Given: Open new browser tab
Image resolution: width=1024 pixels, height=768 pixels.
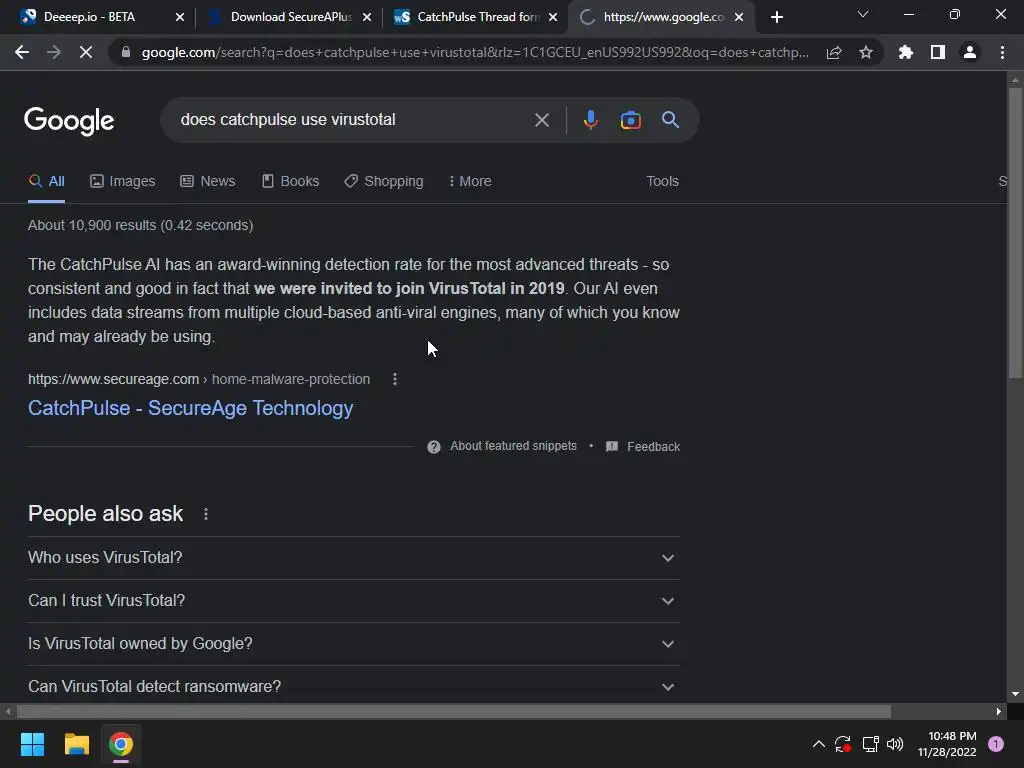Looking at the screenshot, I should (776, 17).
